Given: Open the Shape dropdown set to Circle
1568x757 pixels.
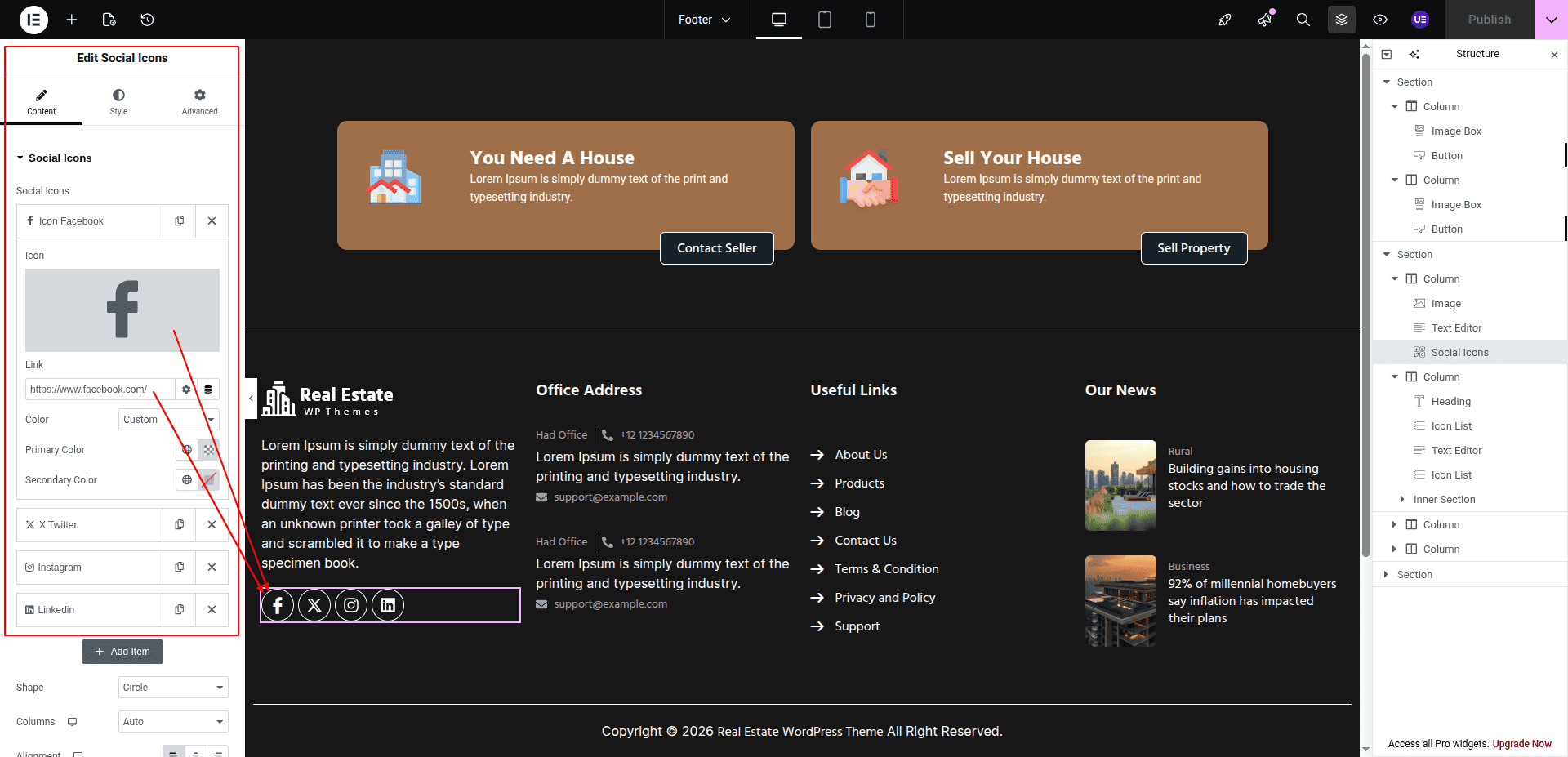Looking at the screenshot, I should (173, 688).
